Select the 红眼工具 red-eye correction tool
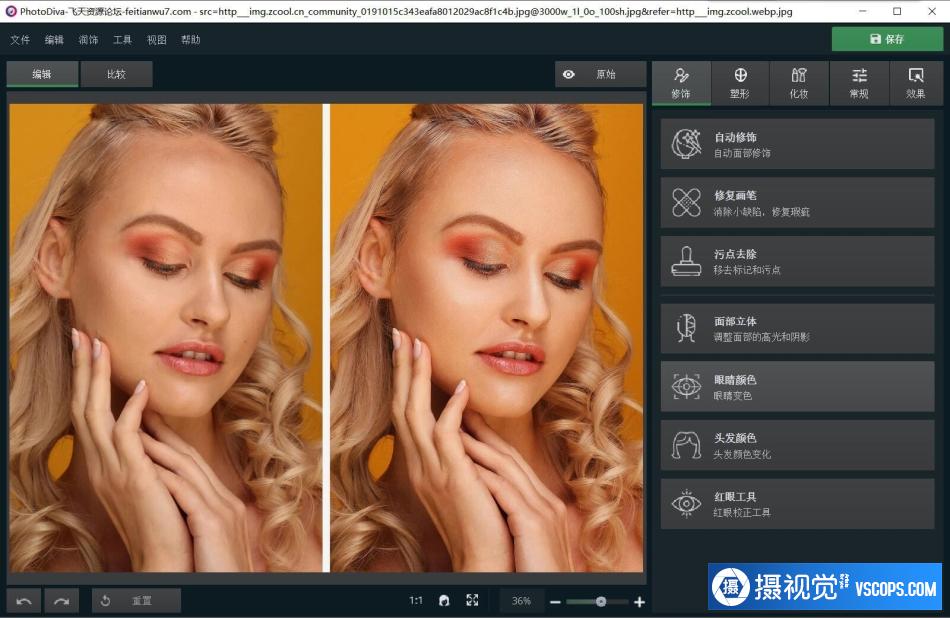This screenshot has width=950, height=618. click(x=797, y=504)
